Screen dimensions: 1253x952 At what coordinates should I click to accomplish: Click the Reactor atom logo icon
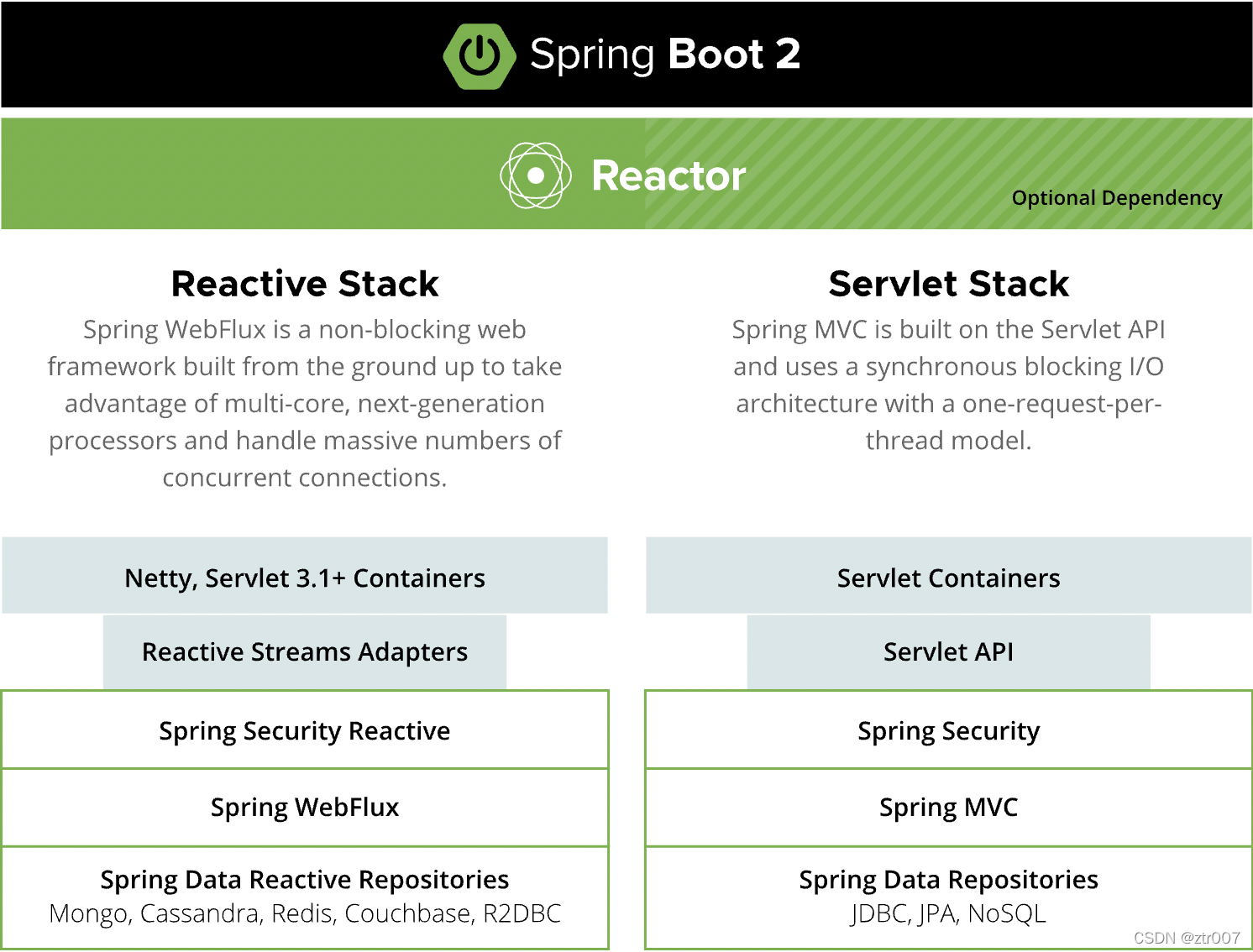[x=536, y=175]
